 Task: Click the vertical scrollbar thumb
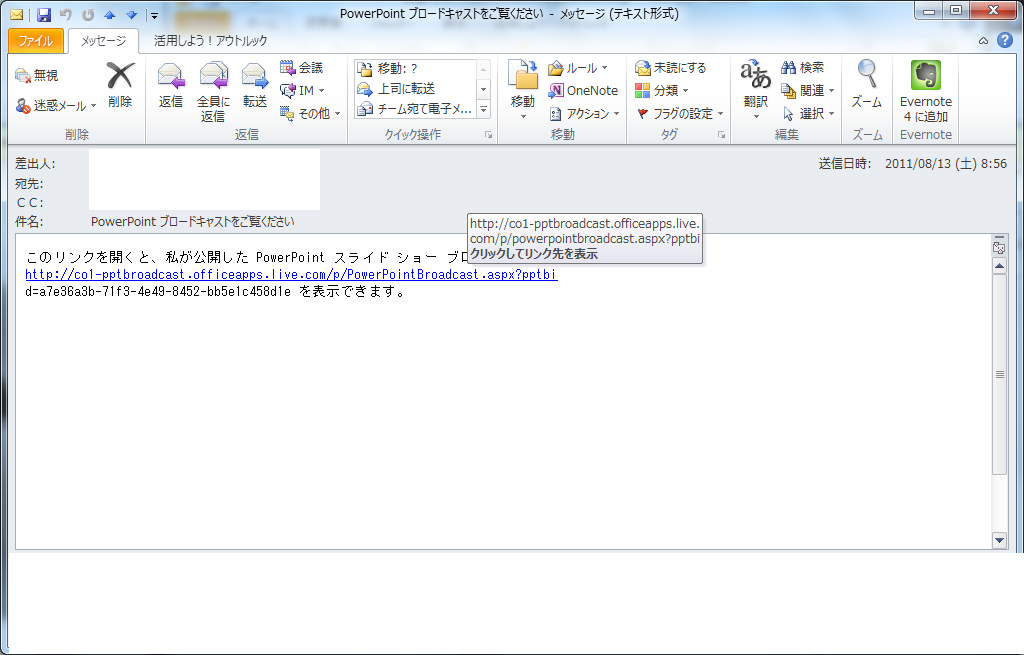[999, 374]
